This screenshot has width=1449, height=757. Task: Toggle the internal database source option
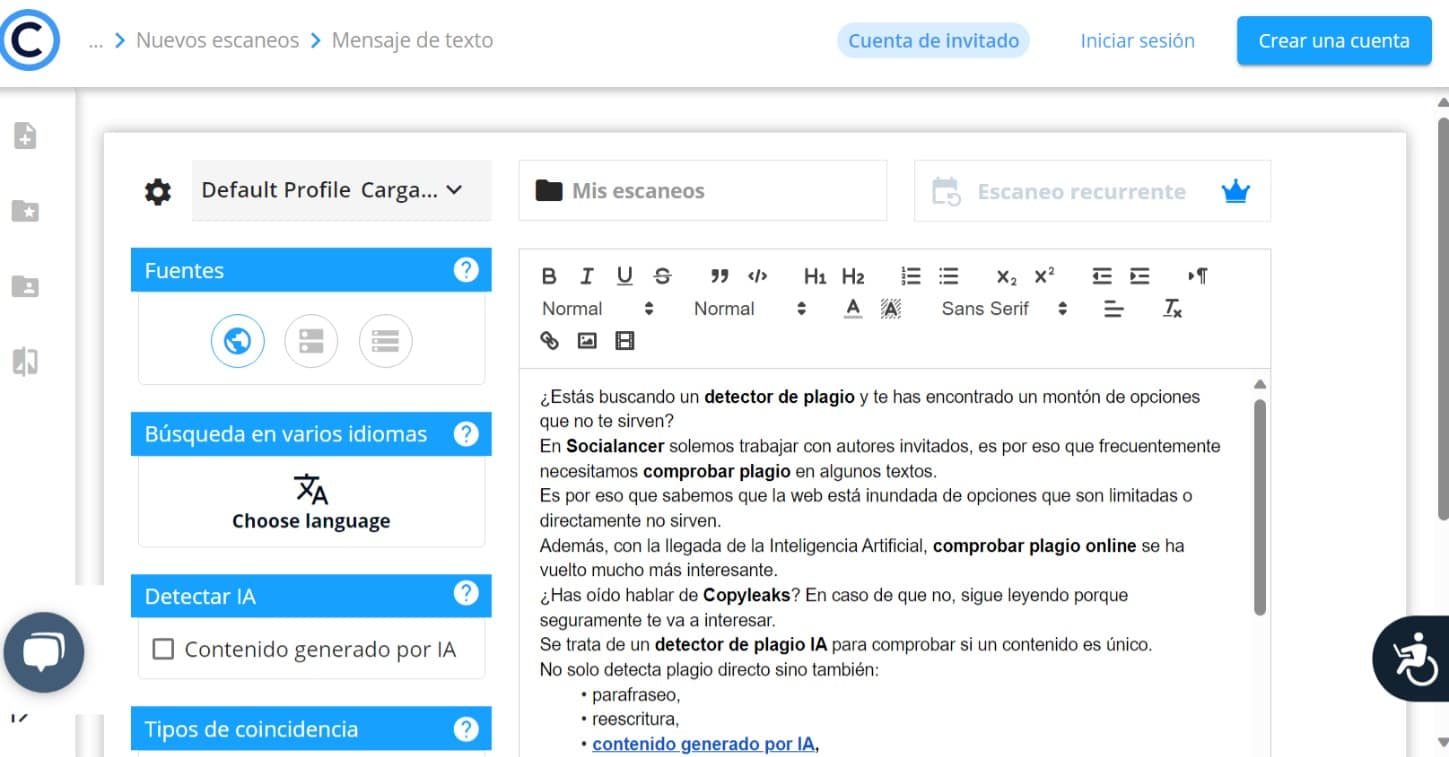311,342
